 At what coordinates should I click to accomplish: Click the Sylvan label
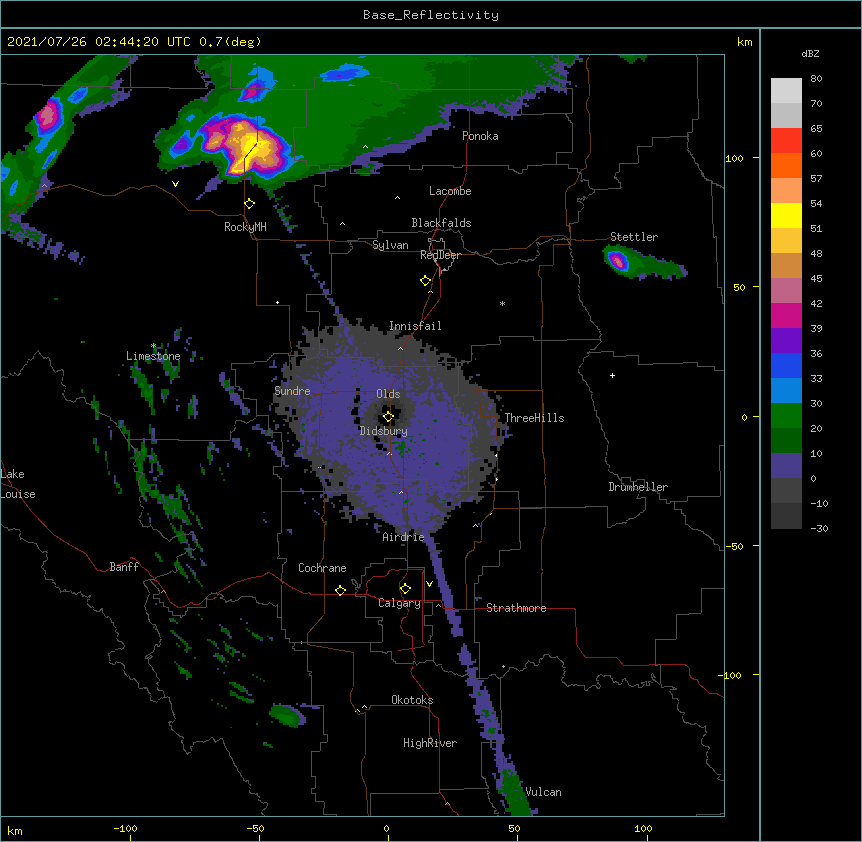tap(390, 245)
